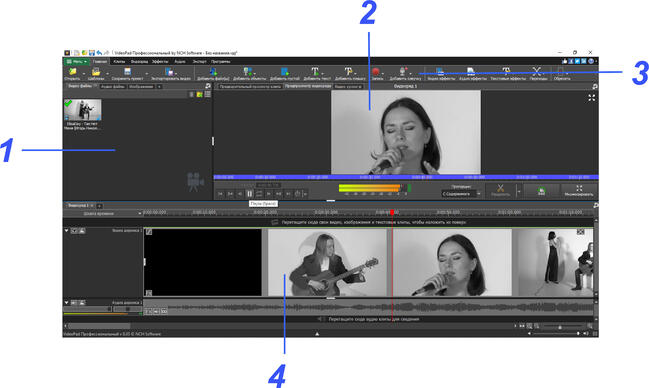This screenshot has width=649, height=388.
Task: Click the Export Video toolbar icon
Action: click(171, 72)
